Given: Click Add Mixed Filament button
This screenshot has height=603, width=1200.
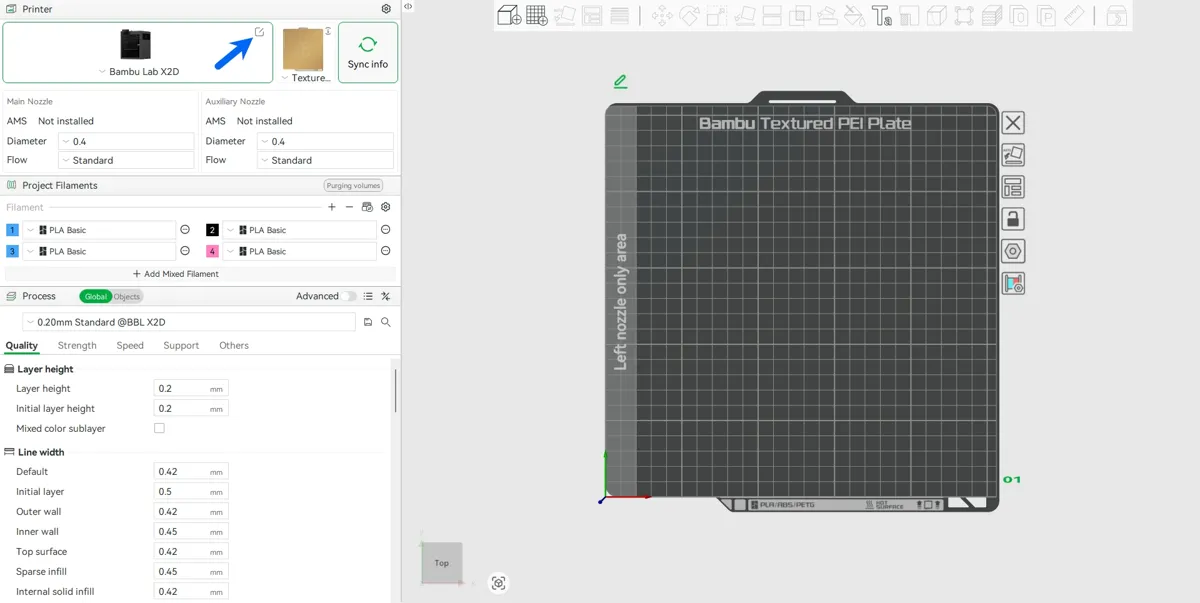Looking at the screenshot, I should click(176, 273).
